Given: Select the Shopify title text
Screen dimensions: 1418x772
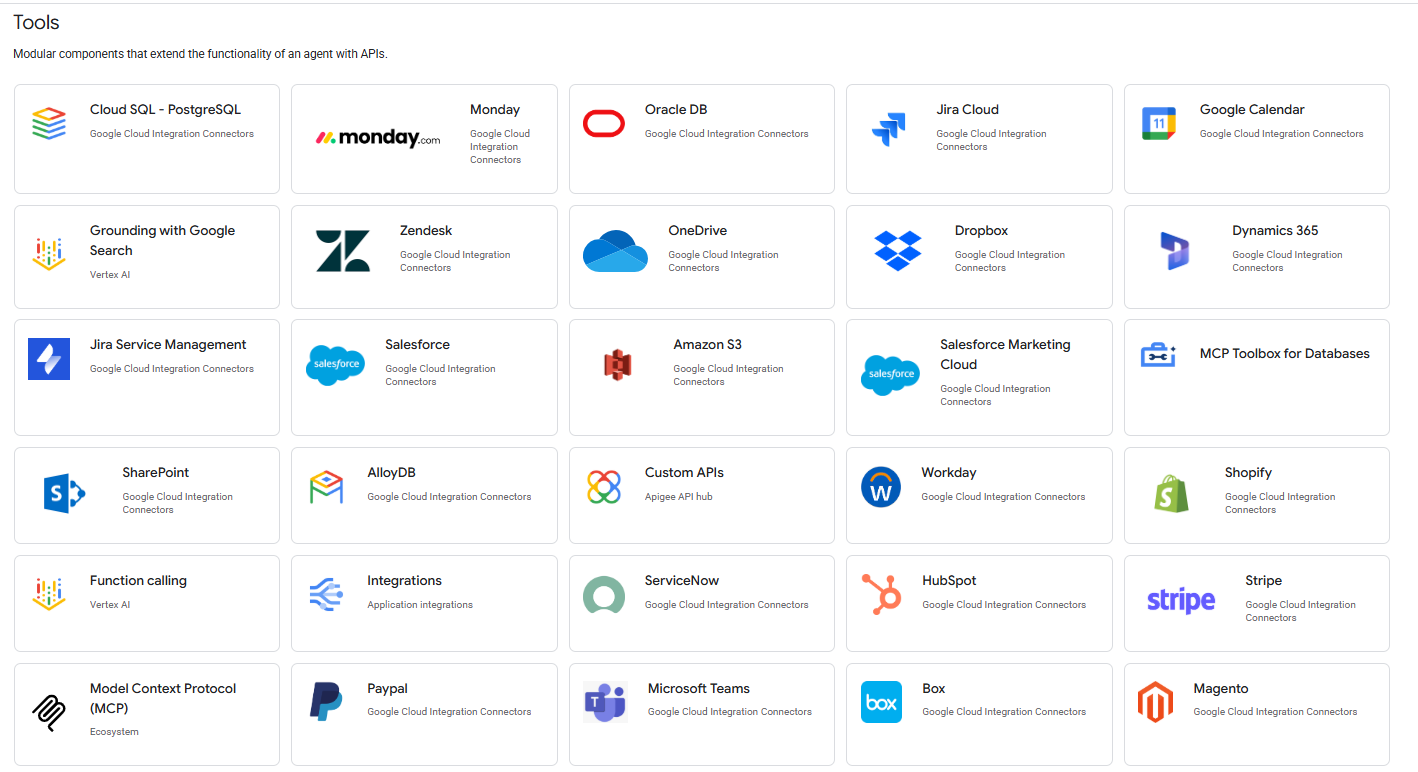Looking at the screenshot, I should point(1248,473).
